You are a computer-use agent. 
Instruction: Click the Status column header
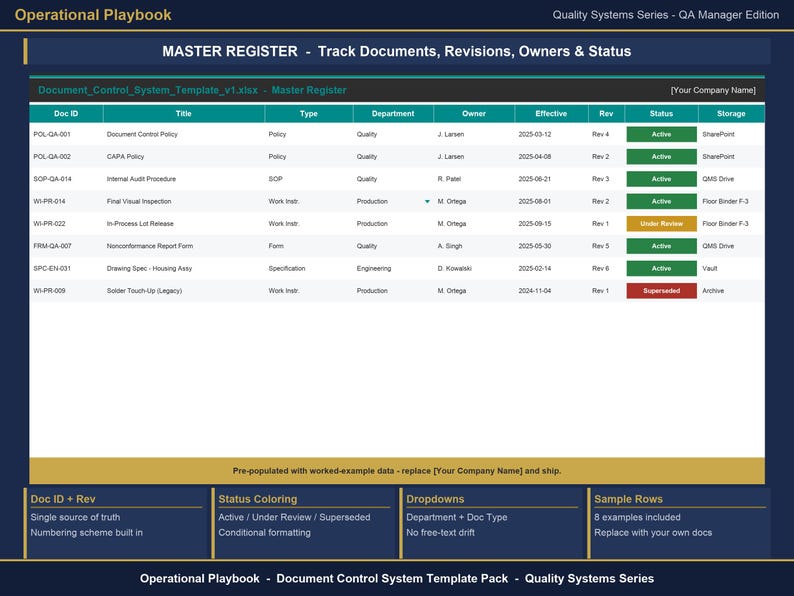coord(661,113)
